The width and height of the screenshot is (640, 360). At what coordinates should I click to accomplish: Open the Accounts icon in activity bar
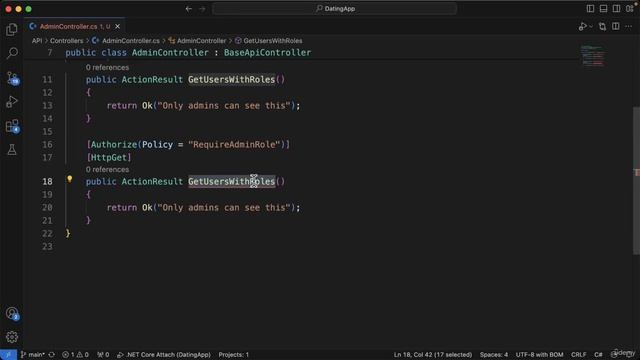[12, 313]
